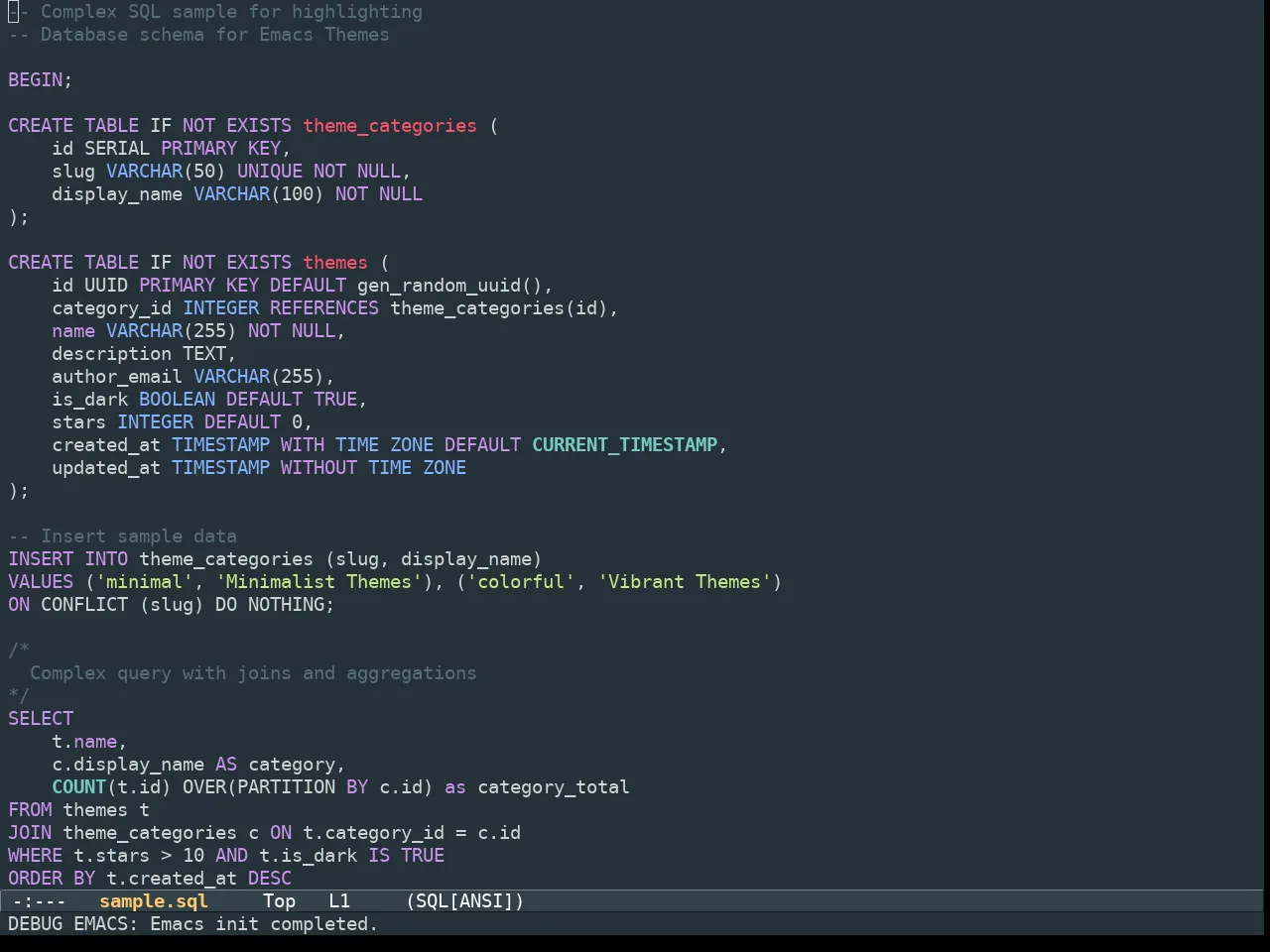
Task: Click 'description TEXT,' line
Action: click(x=144, y=353)
